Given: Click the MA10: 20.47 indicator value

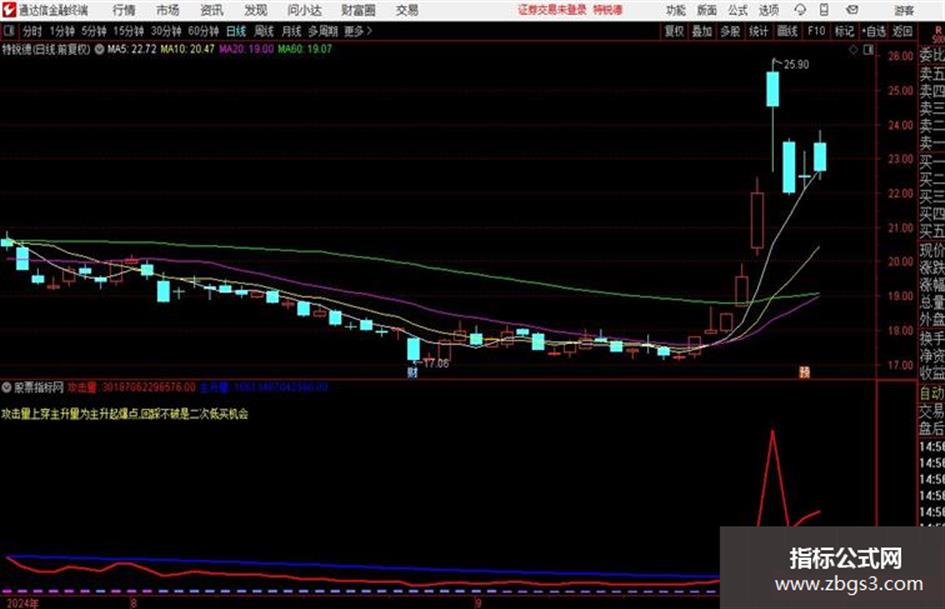Looking at the screenshot, I should pyautogui.click(x=187, y=49).
